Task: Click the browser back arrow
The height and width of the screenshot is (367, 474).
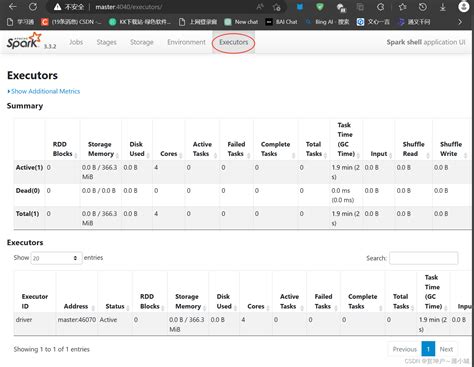Action: (x=13, y=7)
